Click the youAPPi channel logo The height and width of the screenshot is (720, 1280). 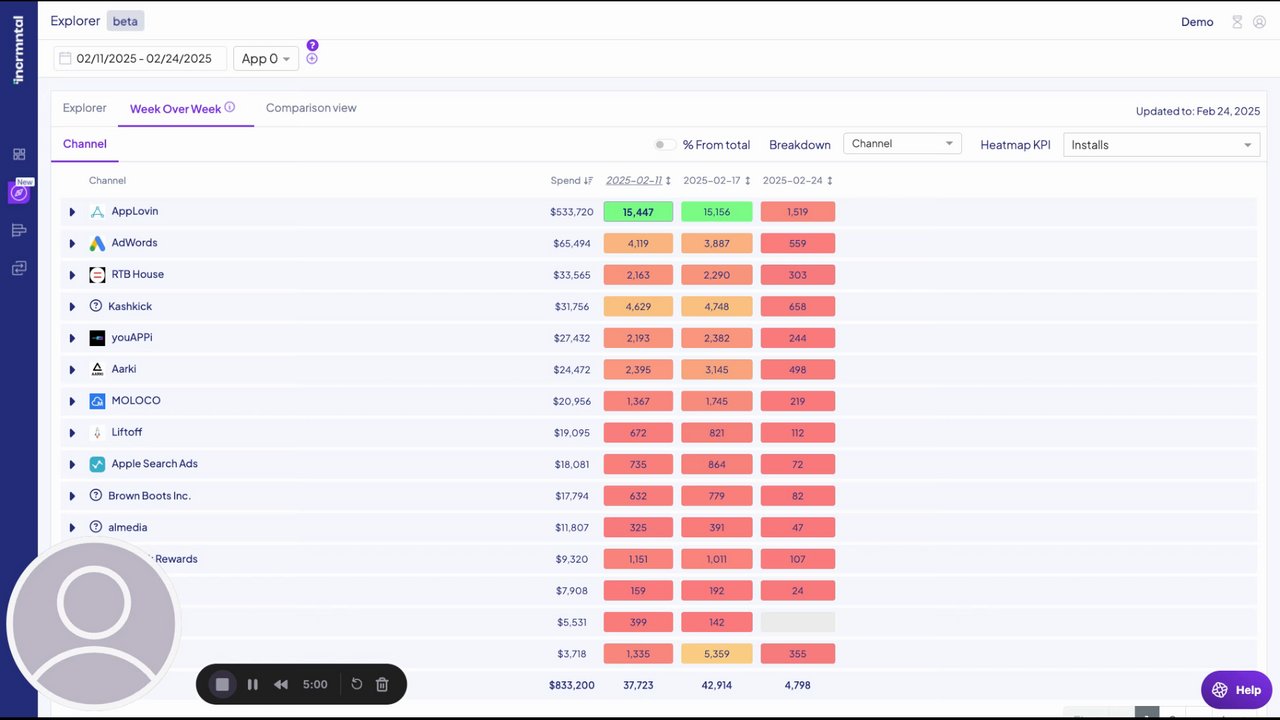[x=97, y=338]
